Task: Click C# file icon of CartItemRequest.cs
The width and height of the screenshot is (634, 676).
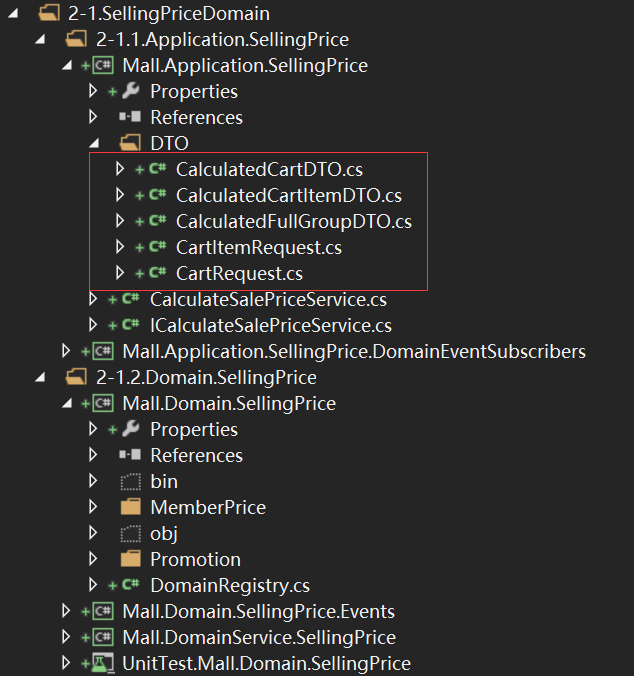Action: point(158,246)
